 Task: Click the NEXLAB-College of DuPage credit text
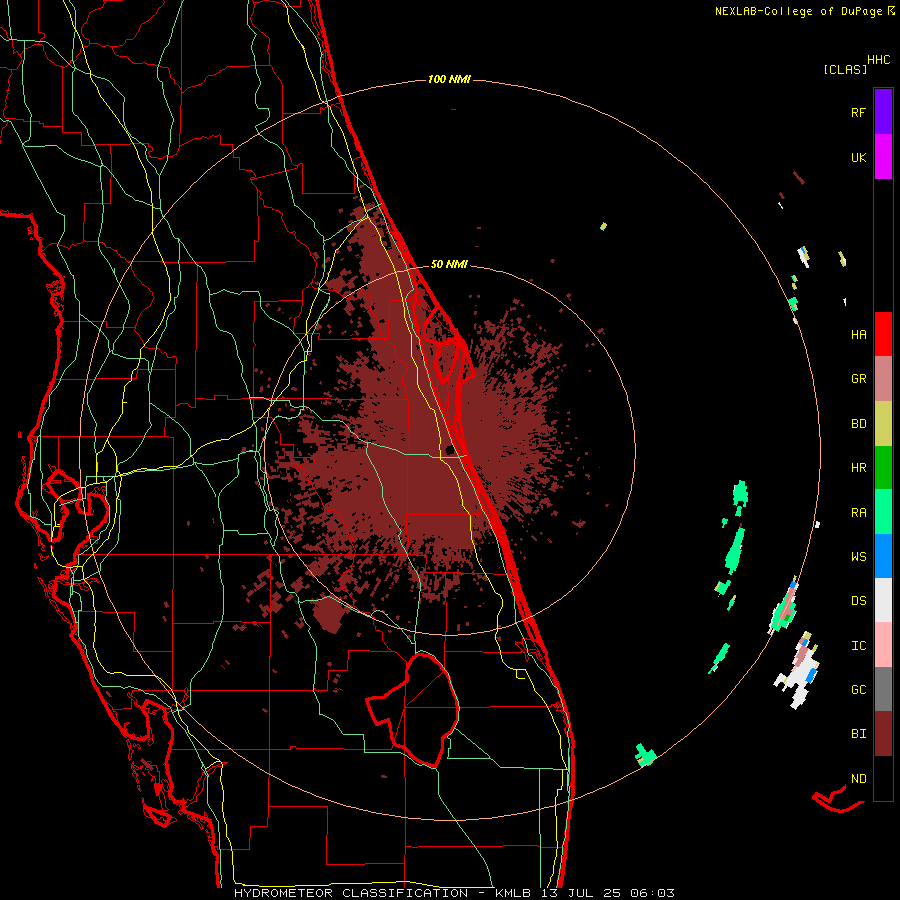pyautogui.click(x=801, y=11)
